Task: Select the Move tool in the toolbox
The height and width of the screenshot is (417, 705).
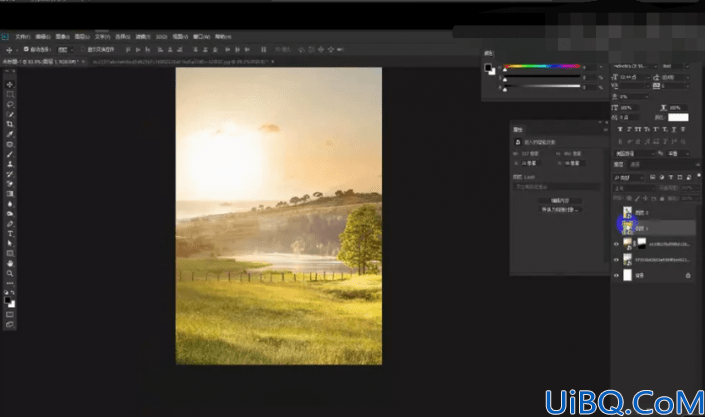Action: 10,85
